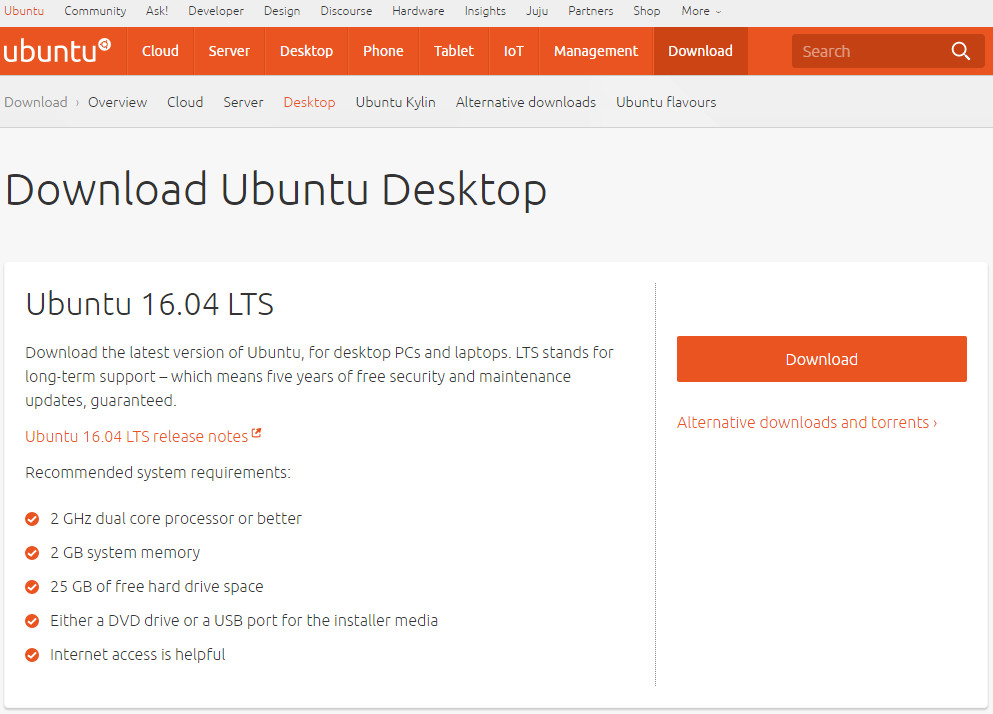This screenshot has height=714, width=993.
Task: Select Server in the Download sub-navigation
Action: pyautogui.click(x=243, y=102)
